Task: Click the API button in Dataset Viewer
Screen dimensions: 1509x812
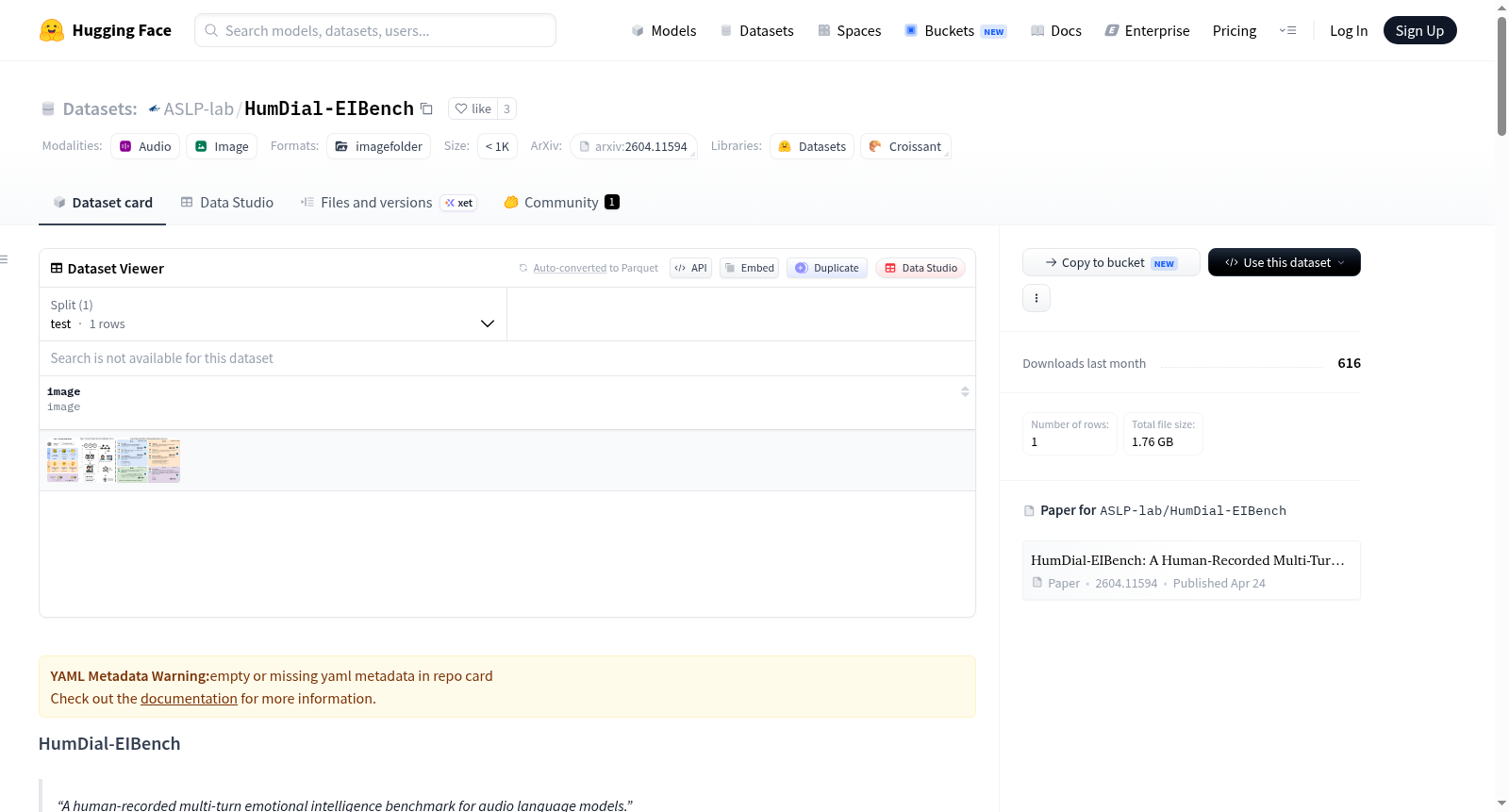Action: click(690, 268)
